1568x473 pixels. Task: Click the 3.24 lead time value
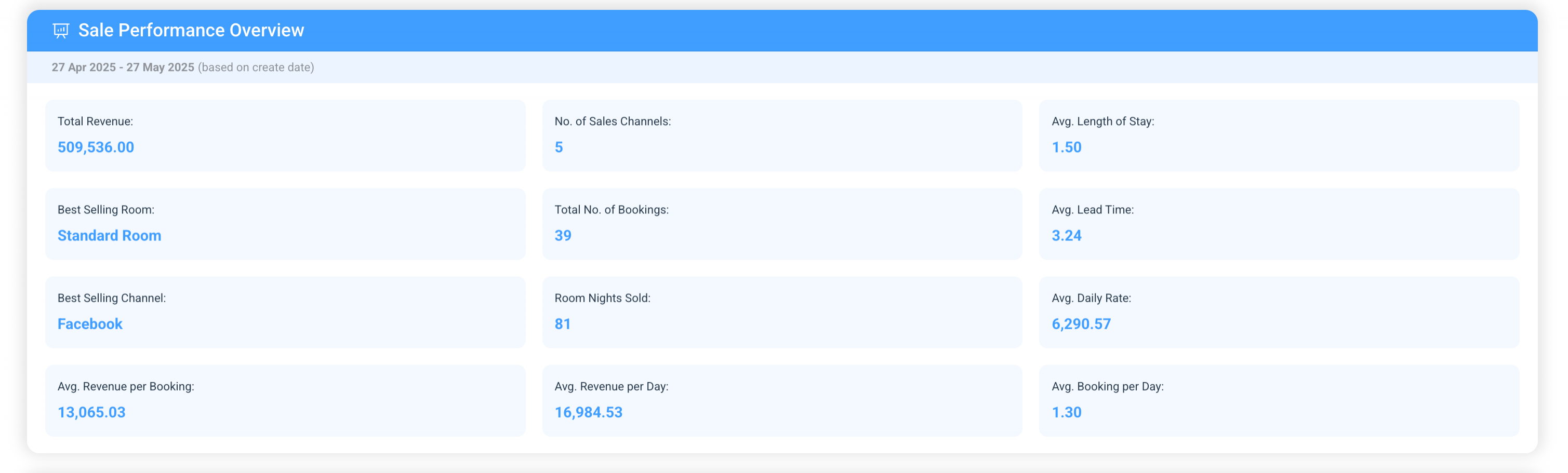(1066, 235)
